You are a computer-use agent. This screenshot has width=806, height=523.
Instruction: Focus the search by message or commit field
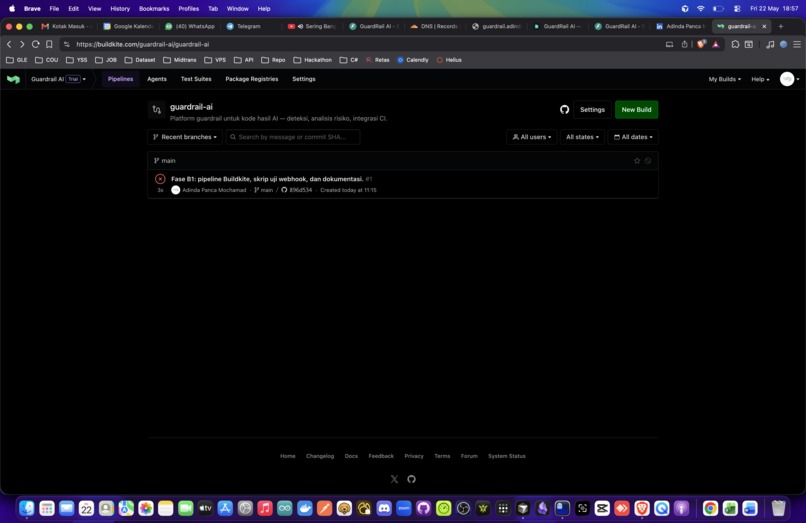pyautogui.click(x=293, y=137)
